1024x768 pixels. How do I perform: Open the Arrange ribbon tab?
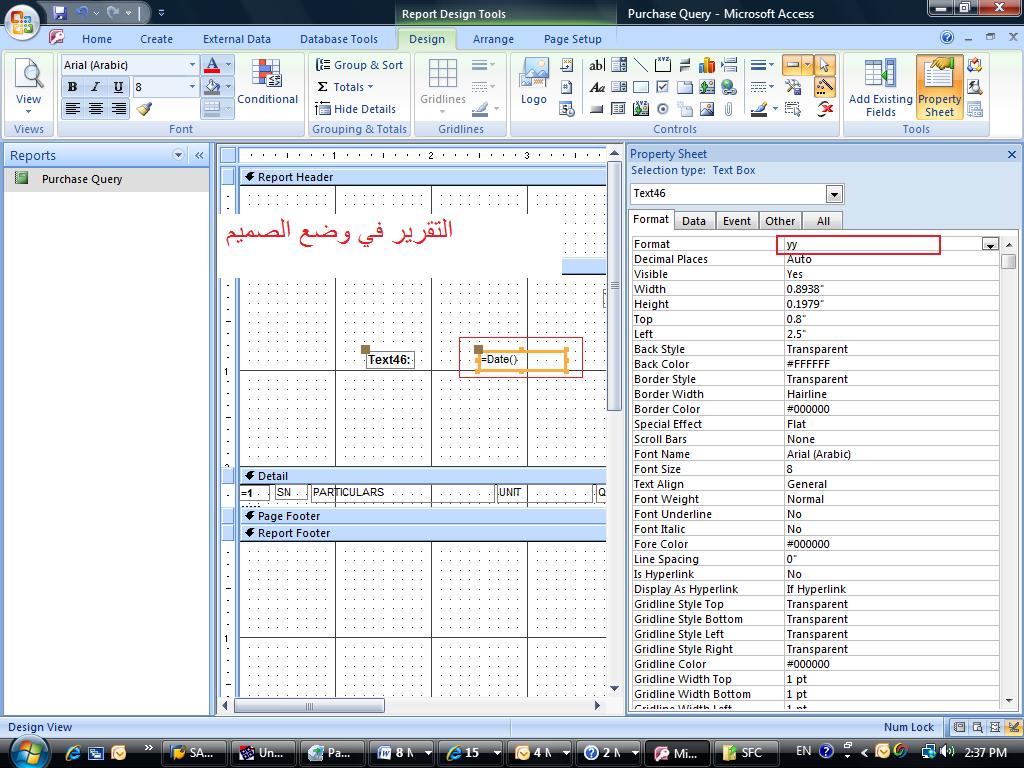(493, 39)
